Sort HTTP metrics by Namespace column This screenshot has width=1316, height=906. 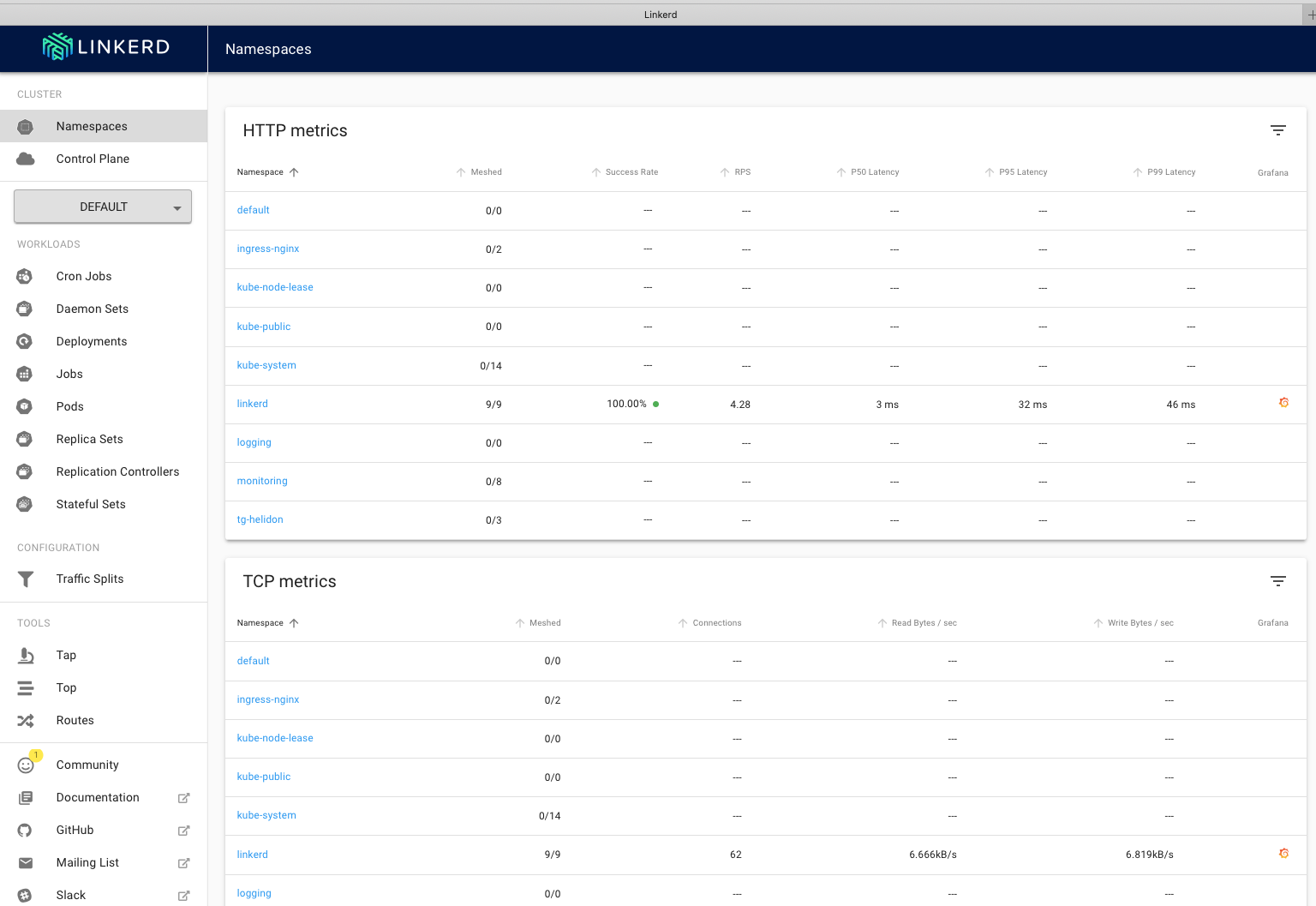[x=267, y=172]
